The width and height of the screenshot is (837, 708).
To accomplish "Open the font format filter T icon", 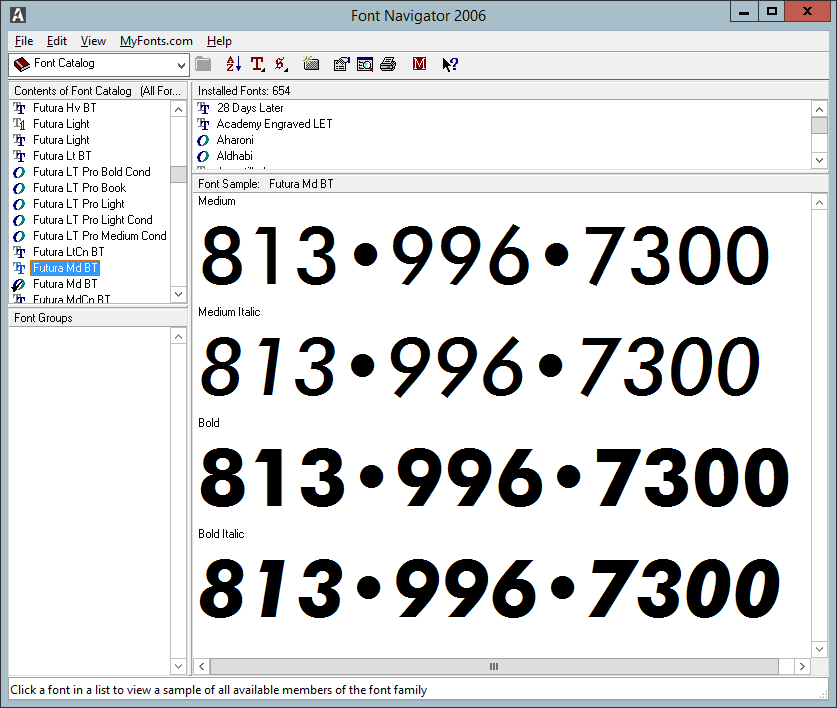I will pyautogui.click(x=257, y=64).
